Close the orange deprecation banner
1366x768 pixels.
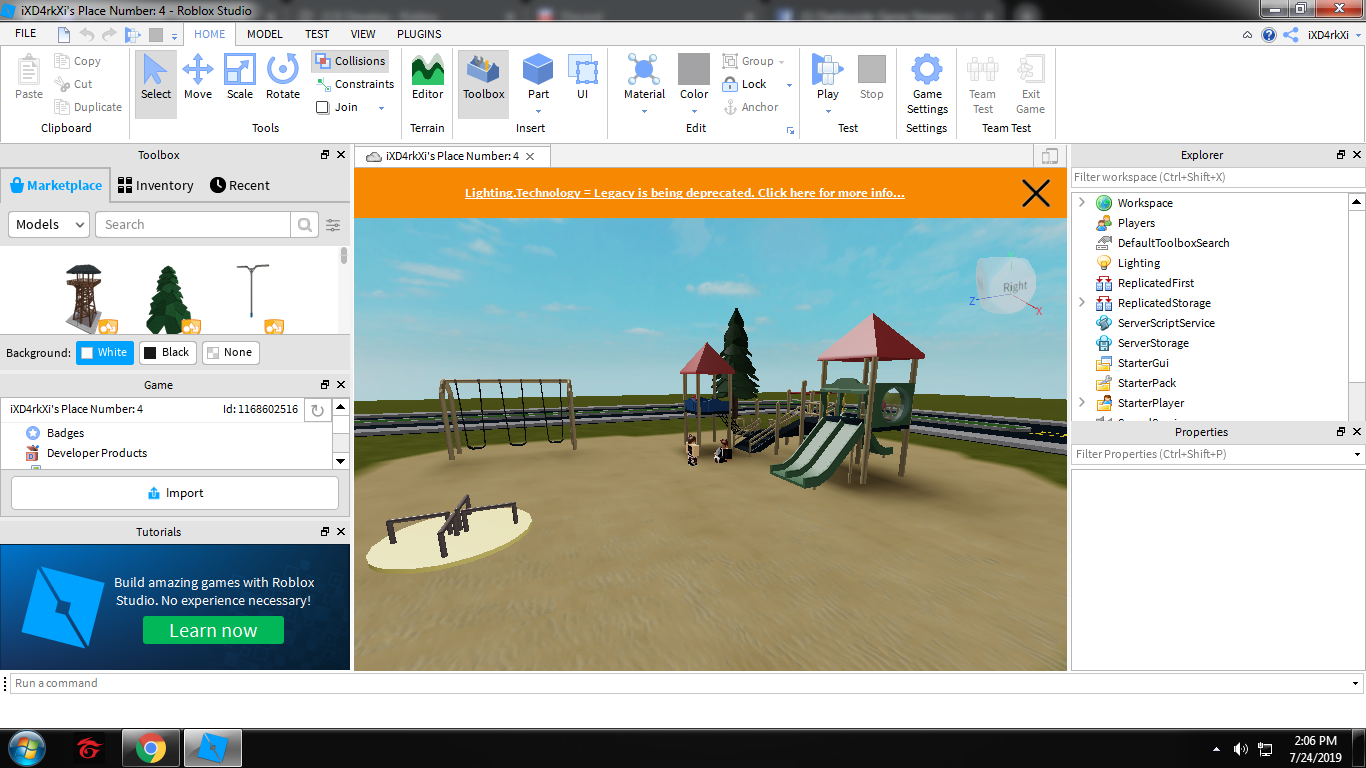pyautogui.click(x=1036, y=193)
